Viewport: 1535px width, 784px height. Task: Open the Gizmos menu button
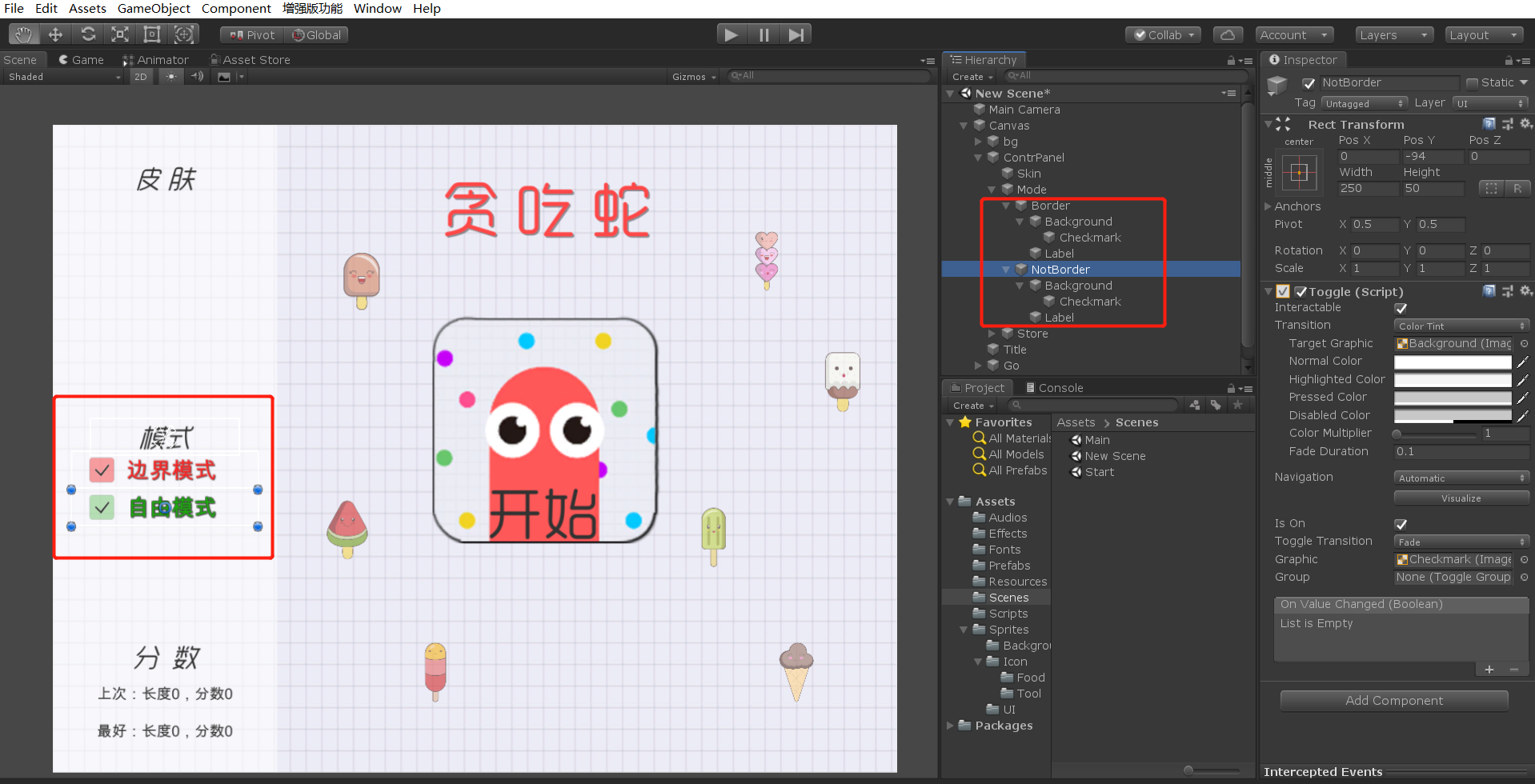click(x=694, y=77)
